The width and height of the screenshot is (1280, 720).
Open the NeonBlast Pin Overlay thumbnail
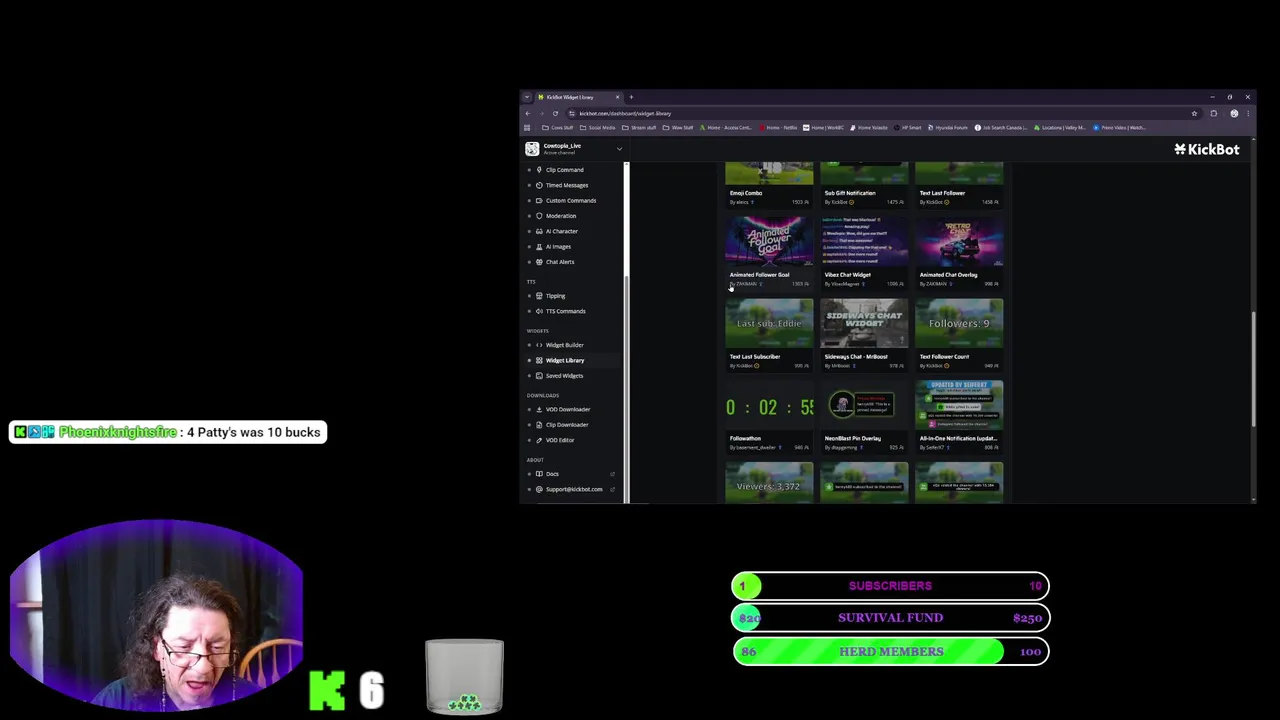864,406
